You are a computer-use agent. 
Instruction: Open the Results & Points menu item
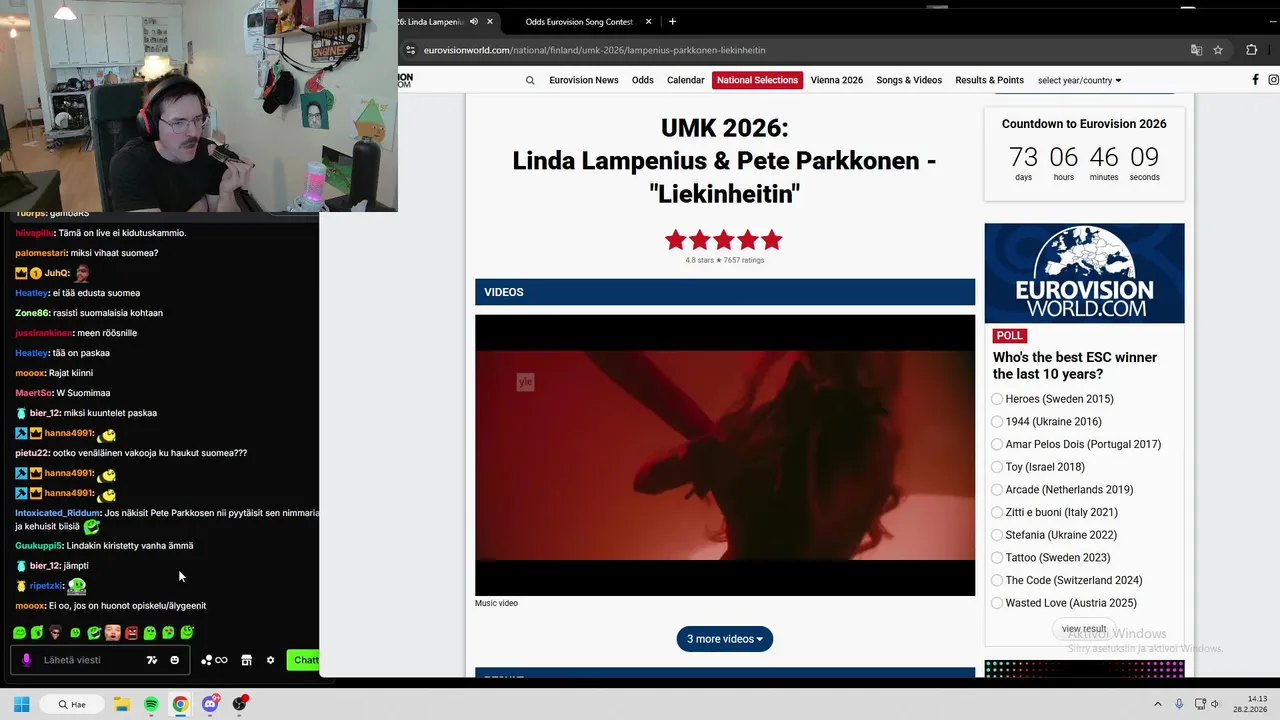989,80
